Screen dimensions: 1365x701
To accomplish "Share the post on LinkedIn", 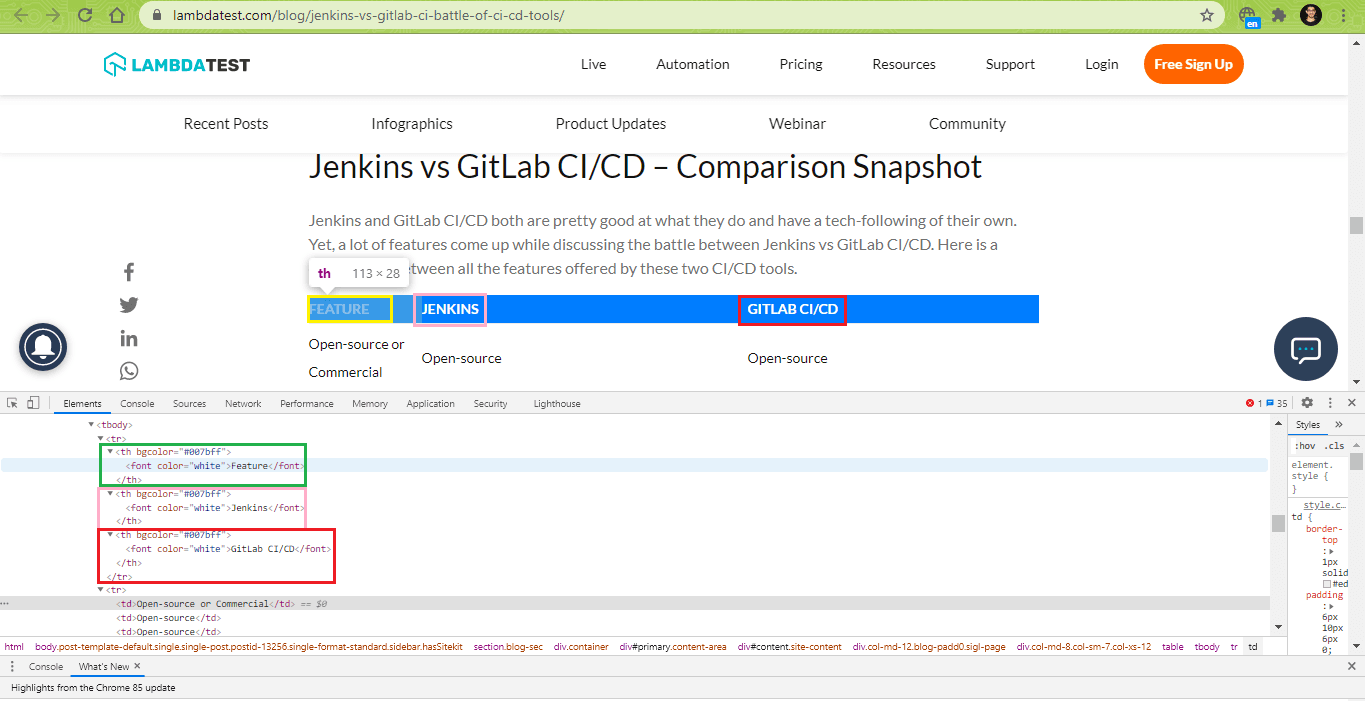I will point(129,338).
